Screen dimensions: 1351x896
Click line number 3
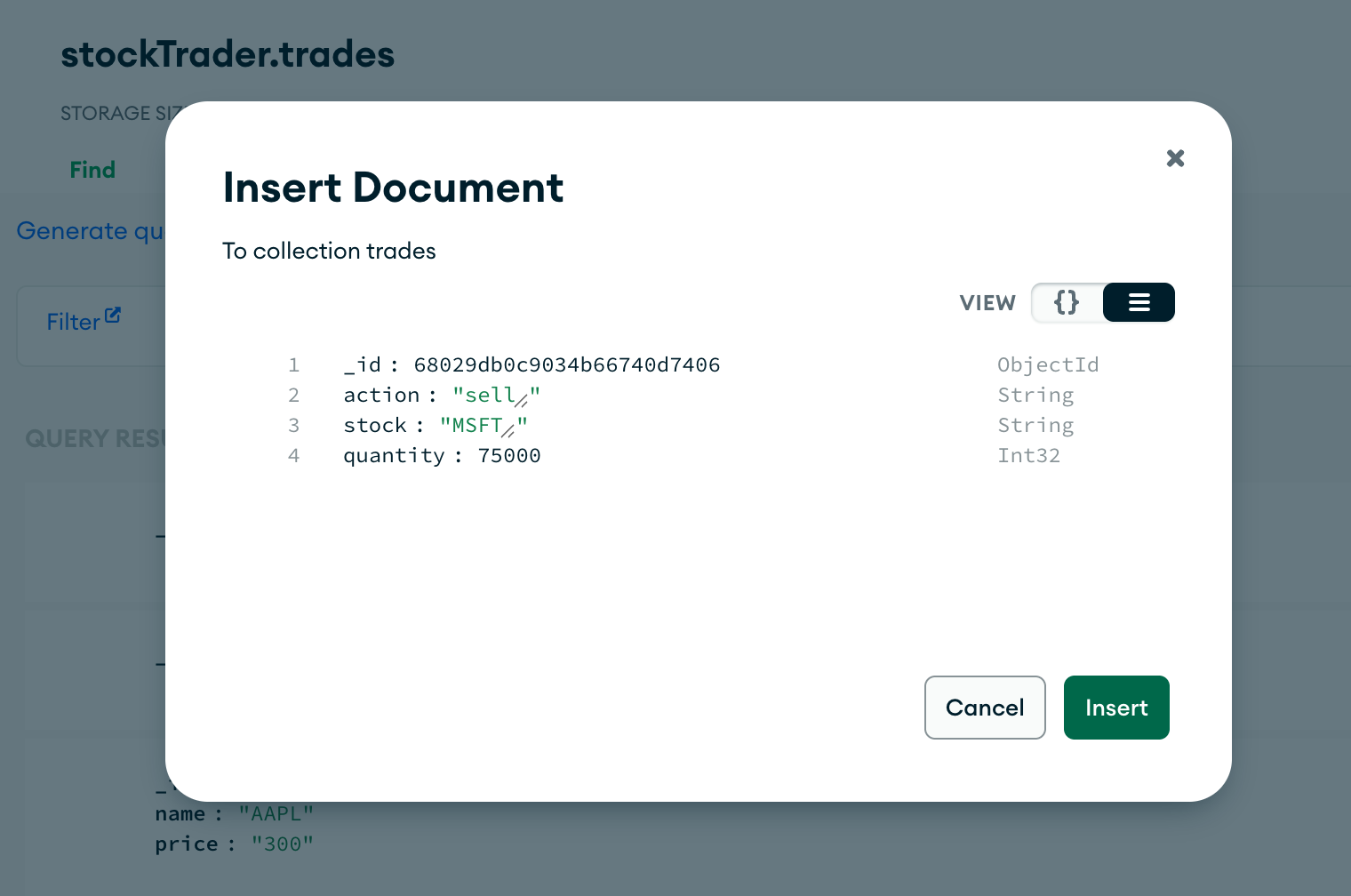(293, 425)
